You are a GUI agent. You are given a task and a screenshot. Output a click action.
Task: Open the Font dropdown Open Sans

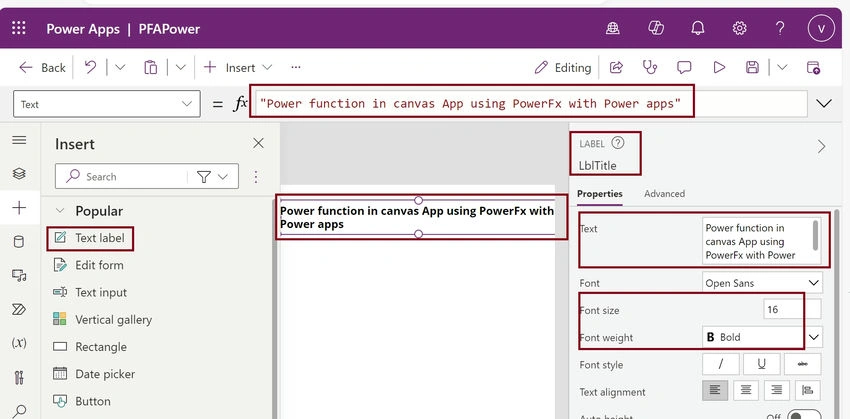point(762,283)
